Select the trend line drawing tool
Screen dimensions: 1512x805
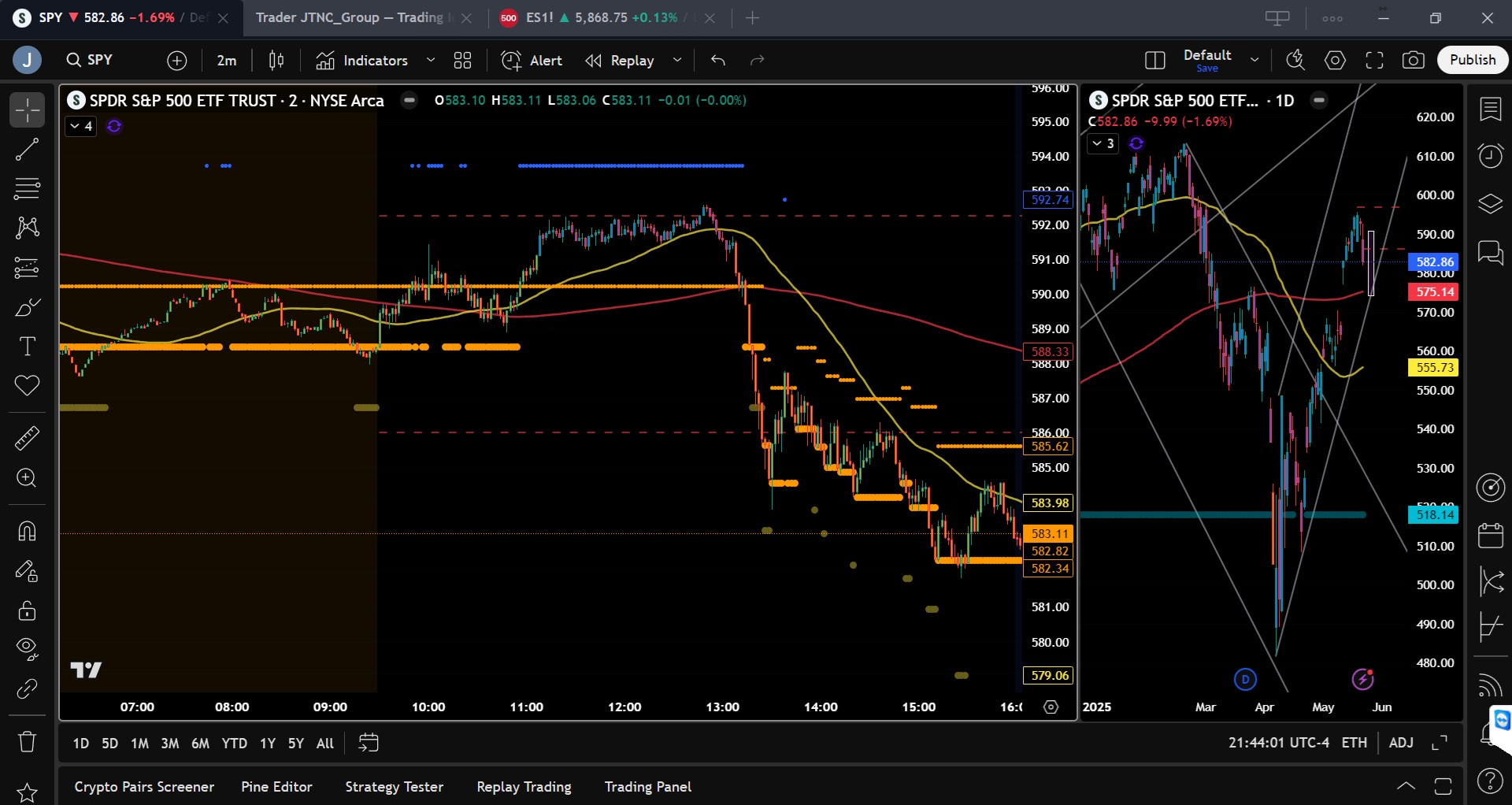click(27, 150)
